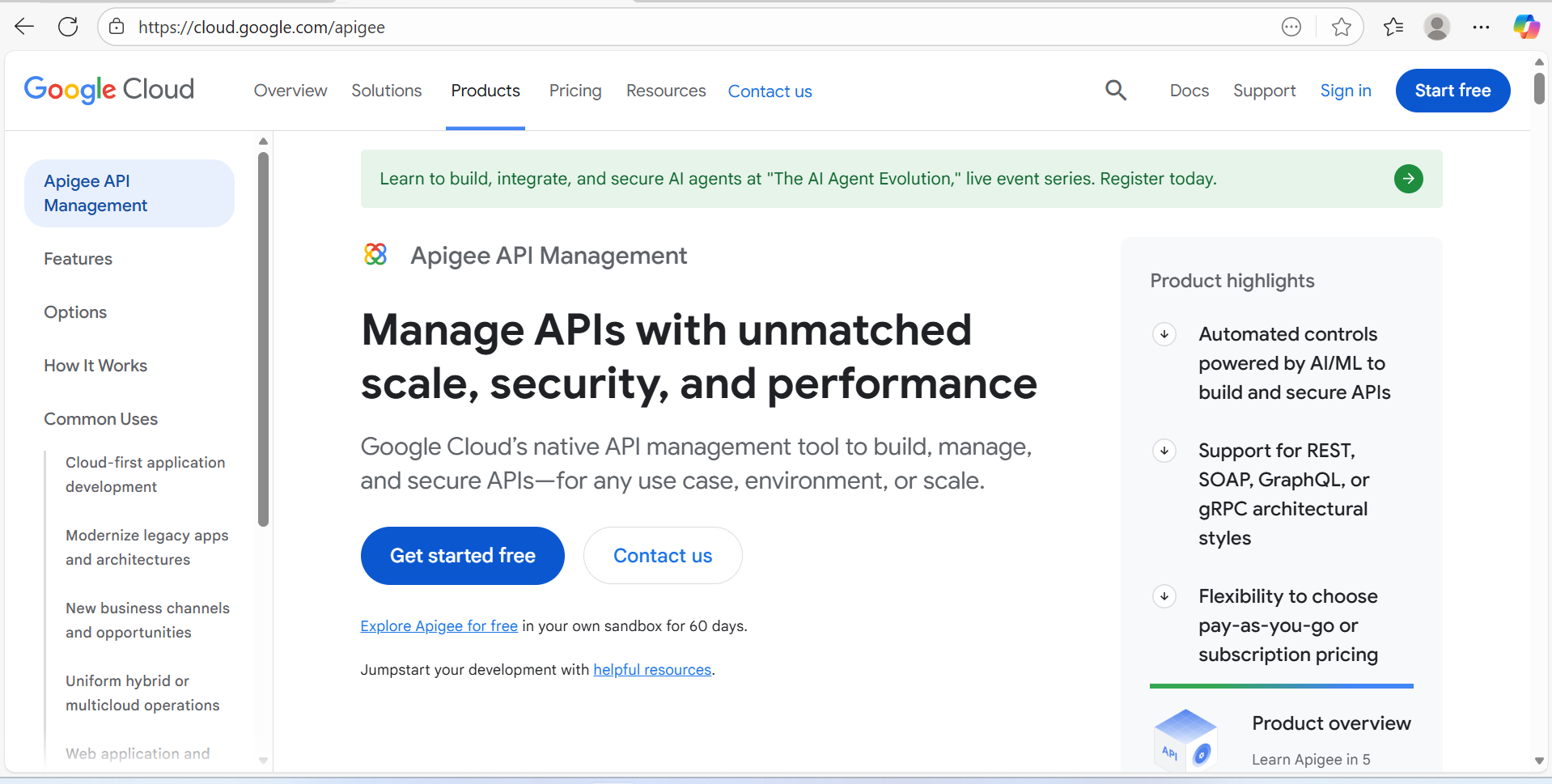Select 'Features' in the left sidebar
Image resolution: width=1552 pixels, height=784 pixels.
78,259
